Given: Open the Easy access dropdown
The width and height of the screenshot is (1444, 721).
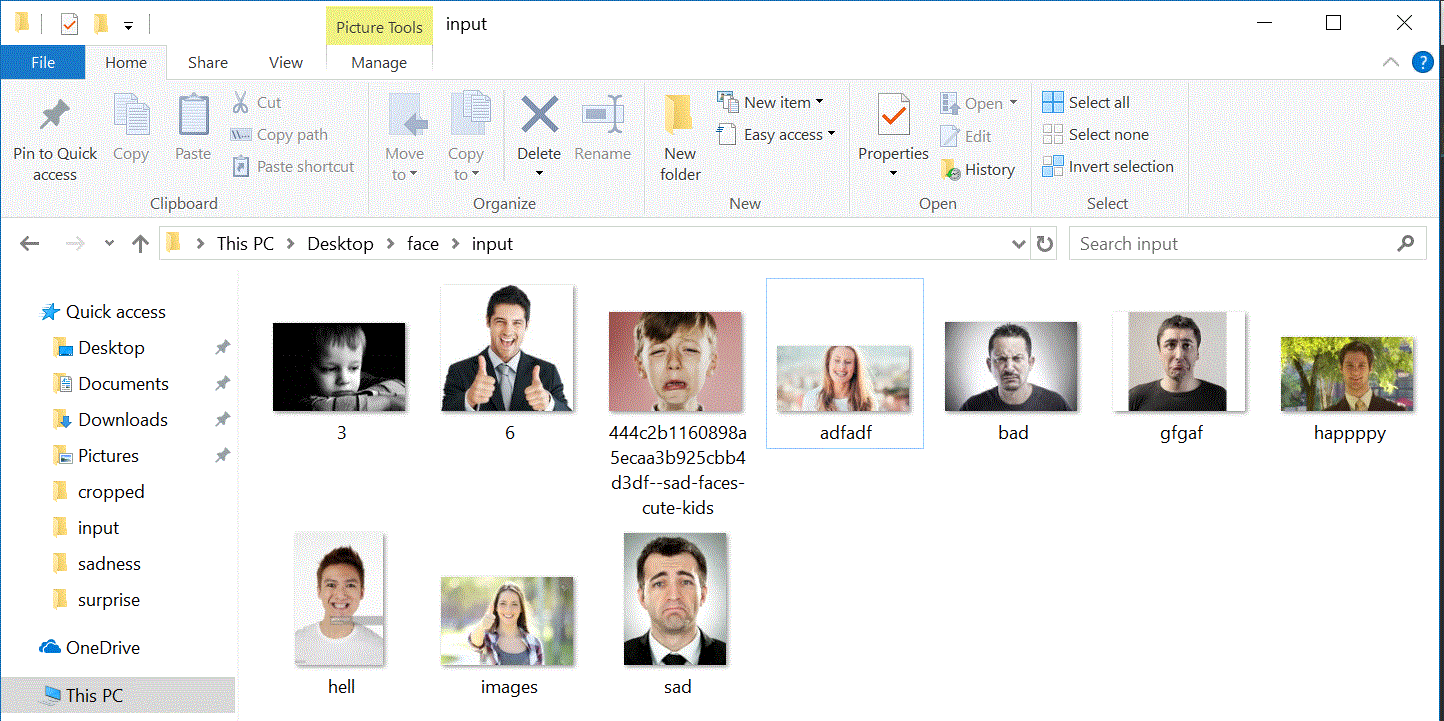Looking at the screenshot, I should point(830,134).
